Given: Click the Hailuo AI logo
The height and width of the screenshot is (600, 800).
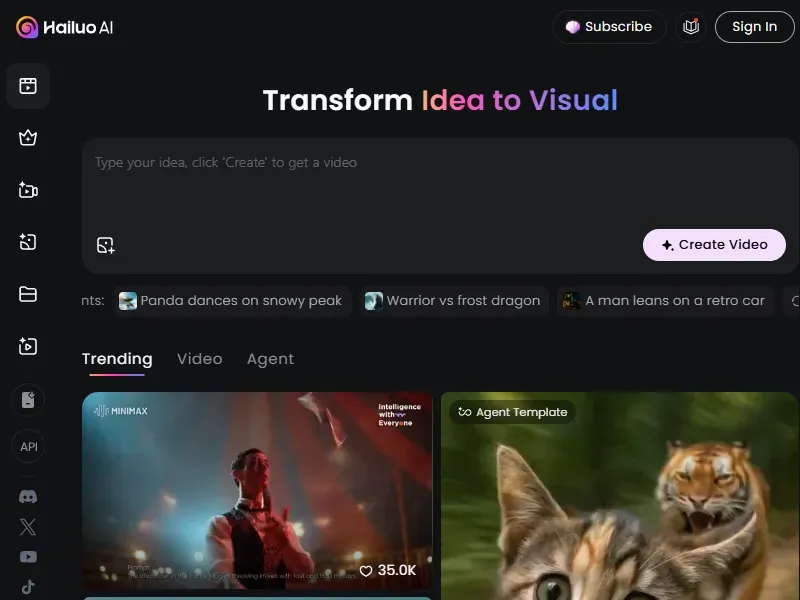Looking at the screenshot, I should pos(65,27).
